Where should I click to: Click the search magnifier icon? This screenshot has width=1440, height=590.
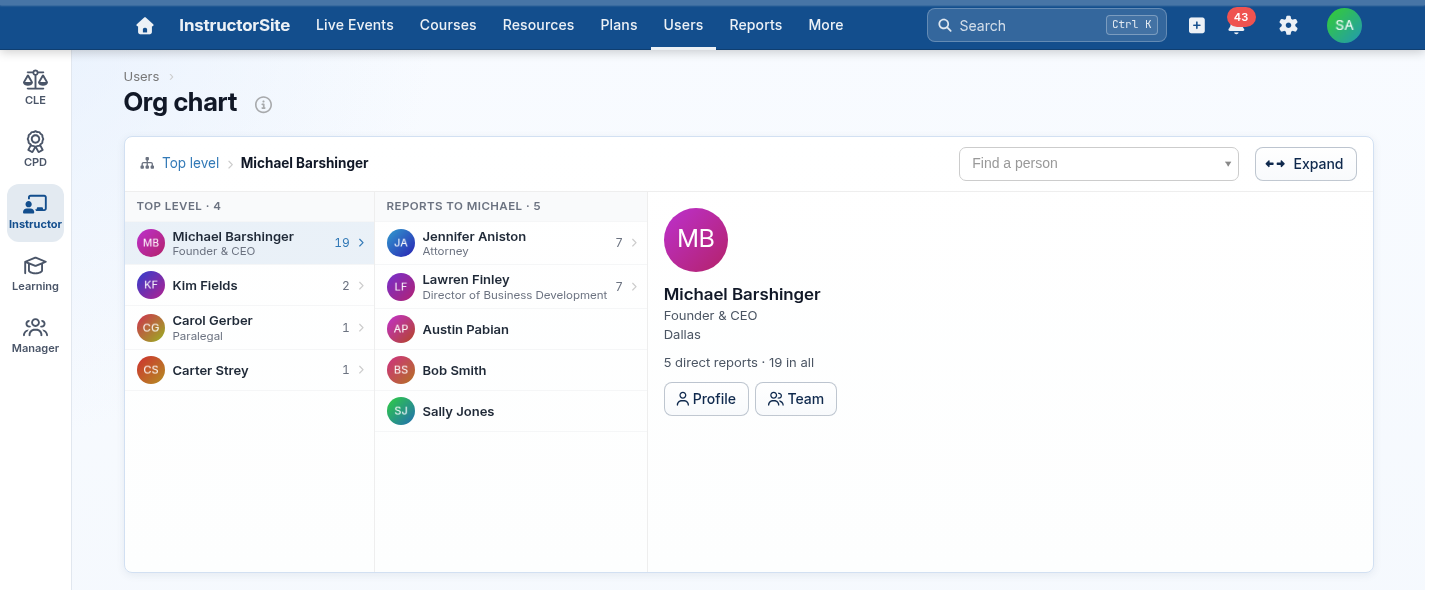coord(945,25)
